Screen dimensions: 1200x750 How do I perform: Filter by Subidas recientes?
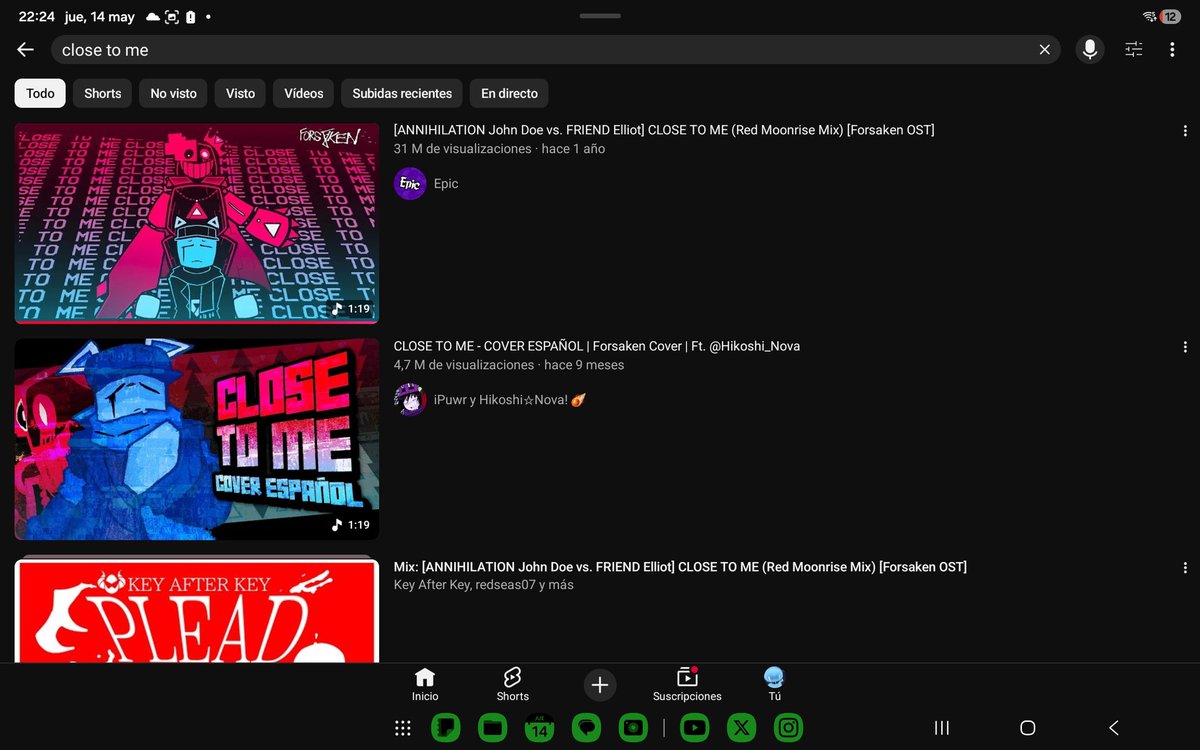pos(402,93)
